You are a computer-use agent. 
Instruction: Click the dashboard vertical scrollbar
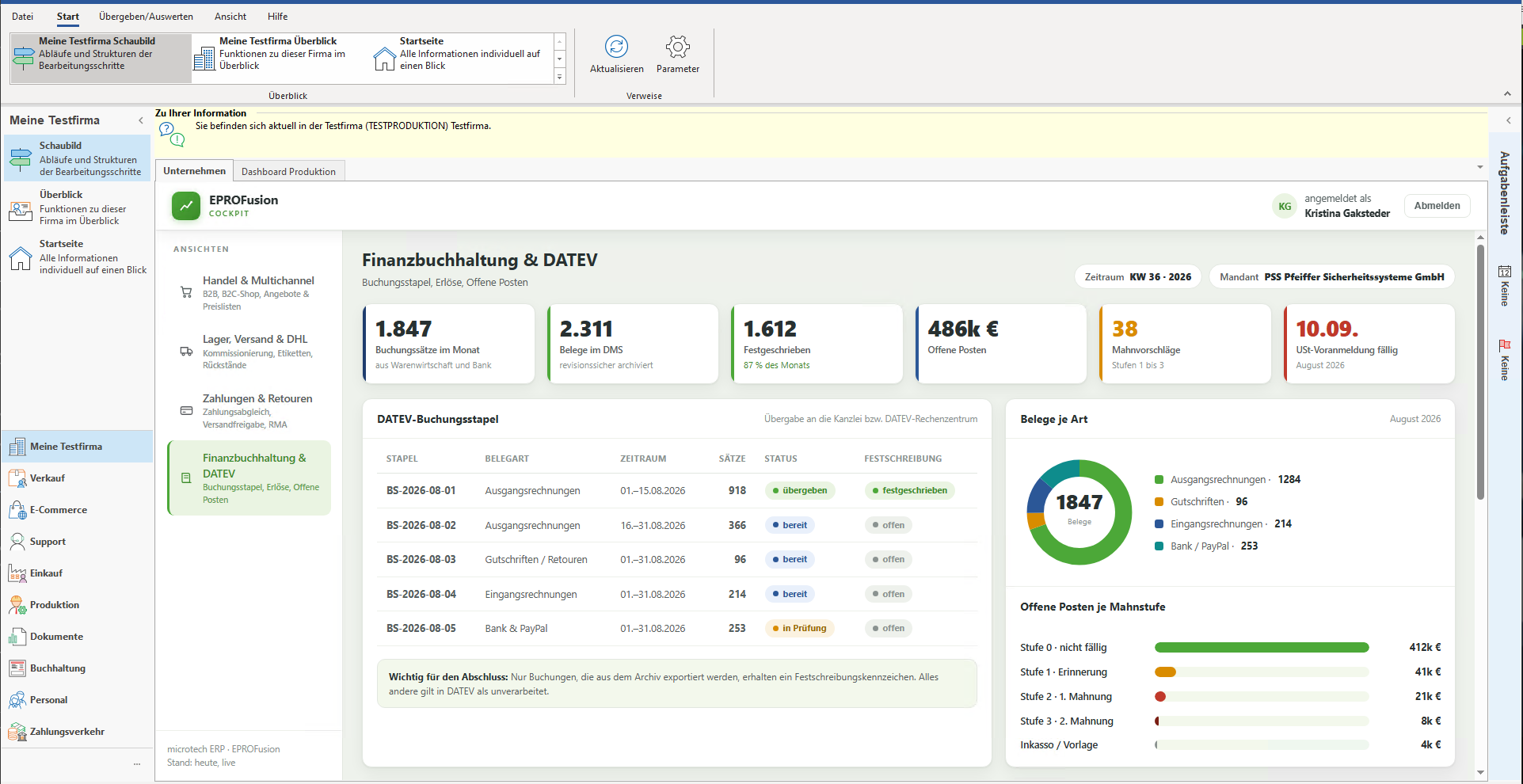point(1480,372)
